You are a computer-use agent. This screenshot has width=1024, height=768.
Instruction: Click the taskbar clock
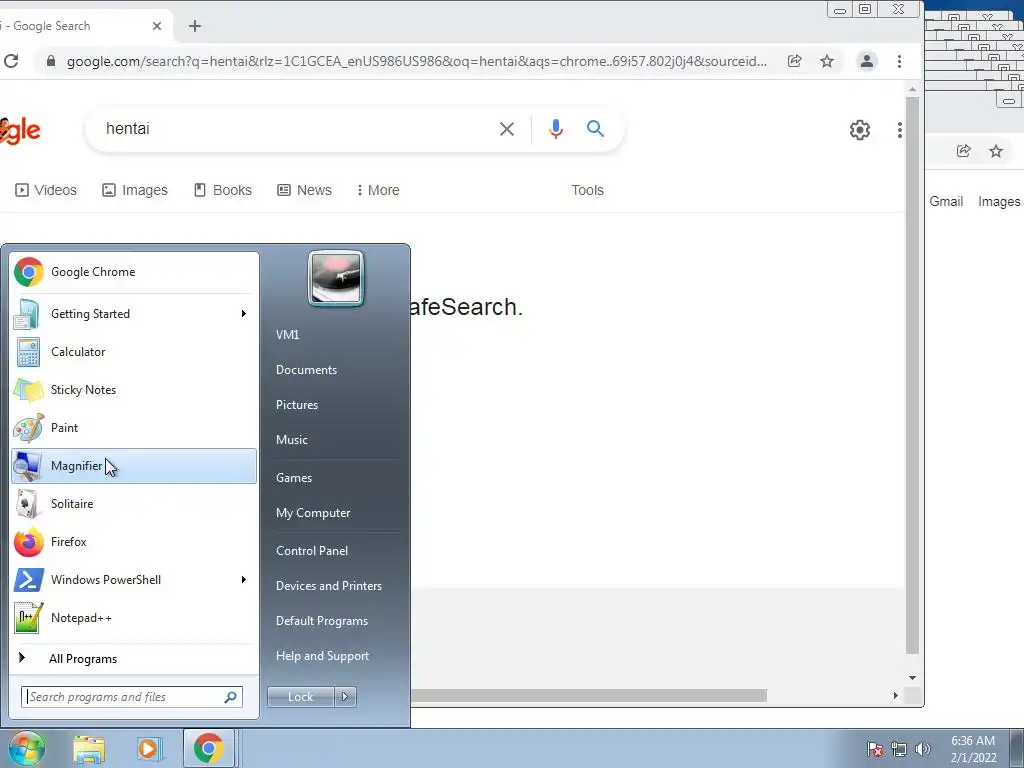[973, 749]
